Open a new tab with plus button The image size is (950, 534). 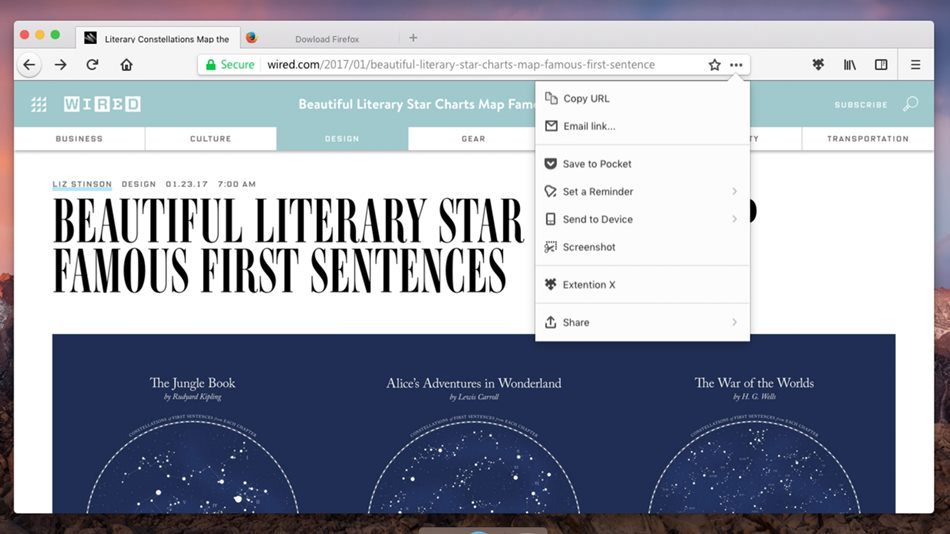(x=413, y=38)
